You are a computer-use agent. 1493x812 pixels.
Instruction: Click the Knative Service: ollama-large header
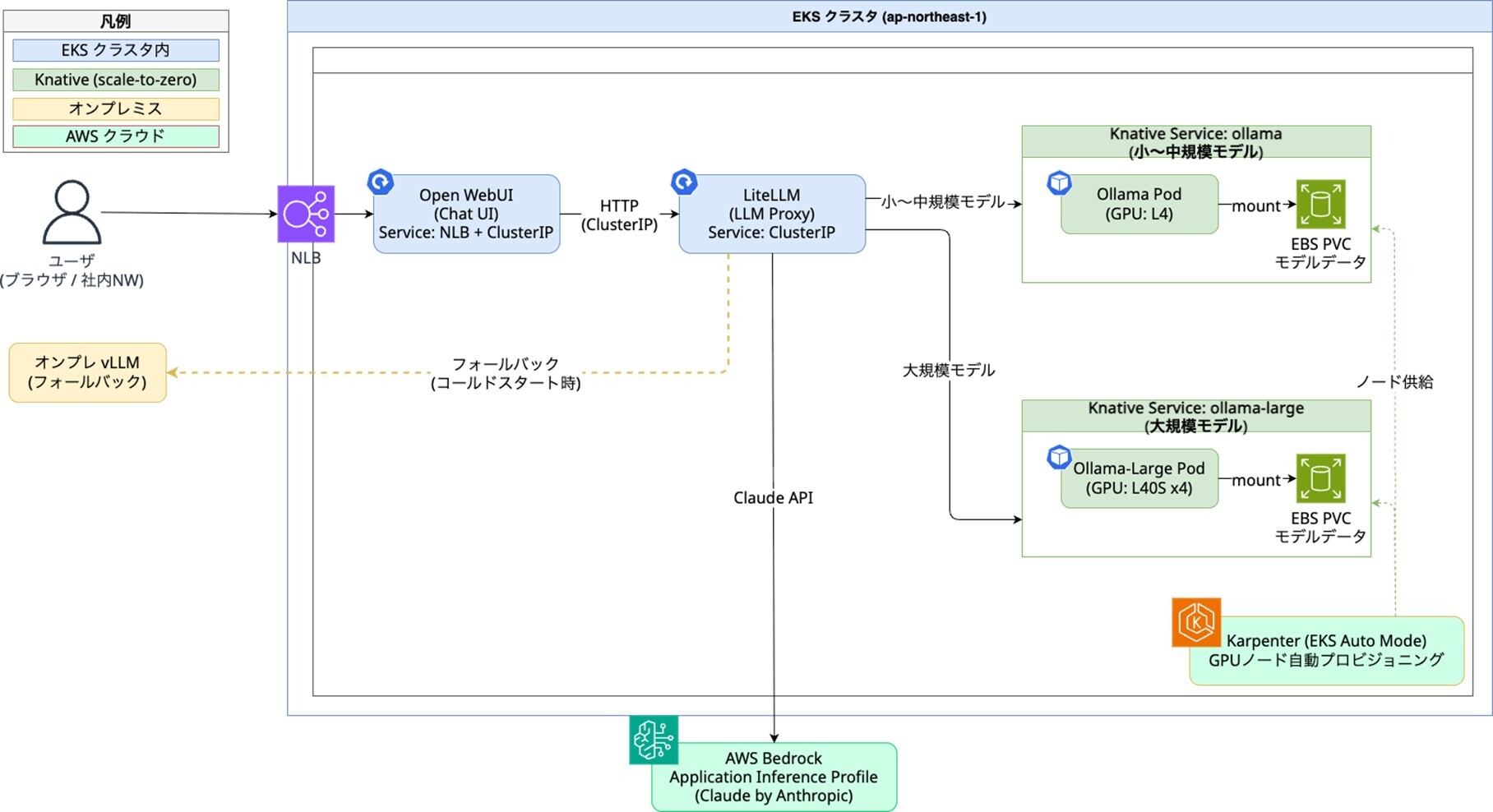tap(1196, 416)
